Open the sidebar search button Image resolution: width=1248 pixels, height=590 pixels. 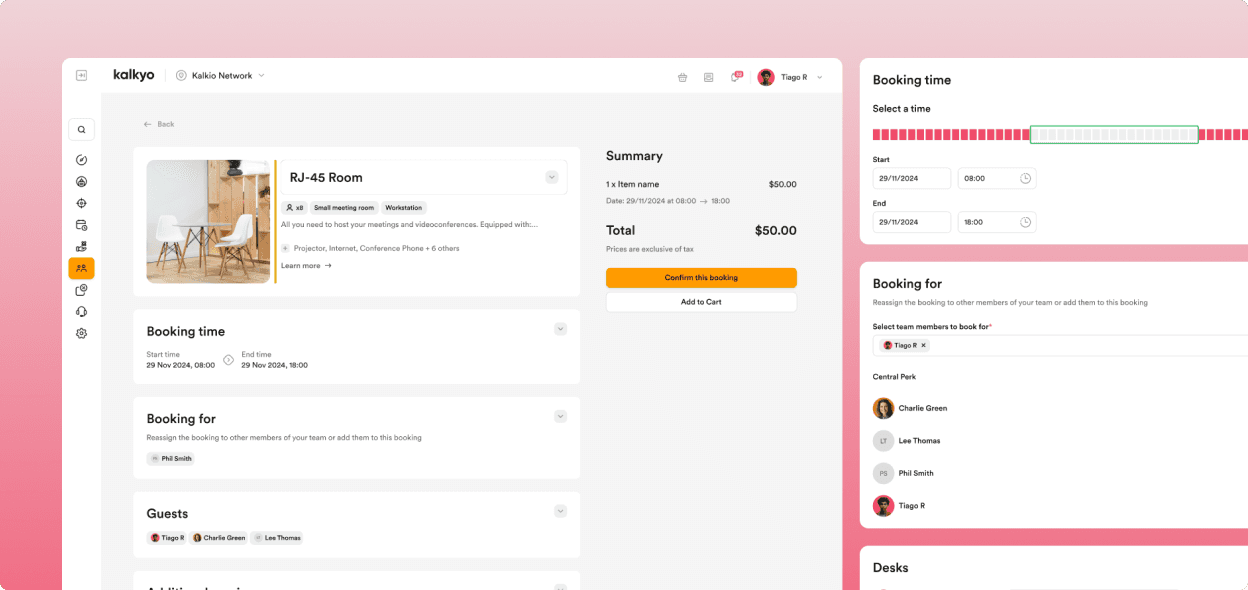pyautogui.click(x=81, y=129)
